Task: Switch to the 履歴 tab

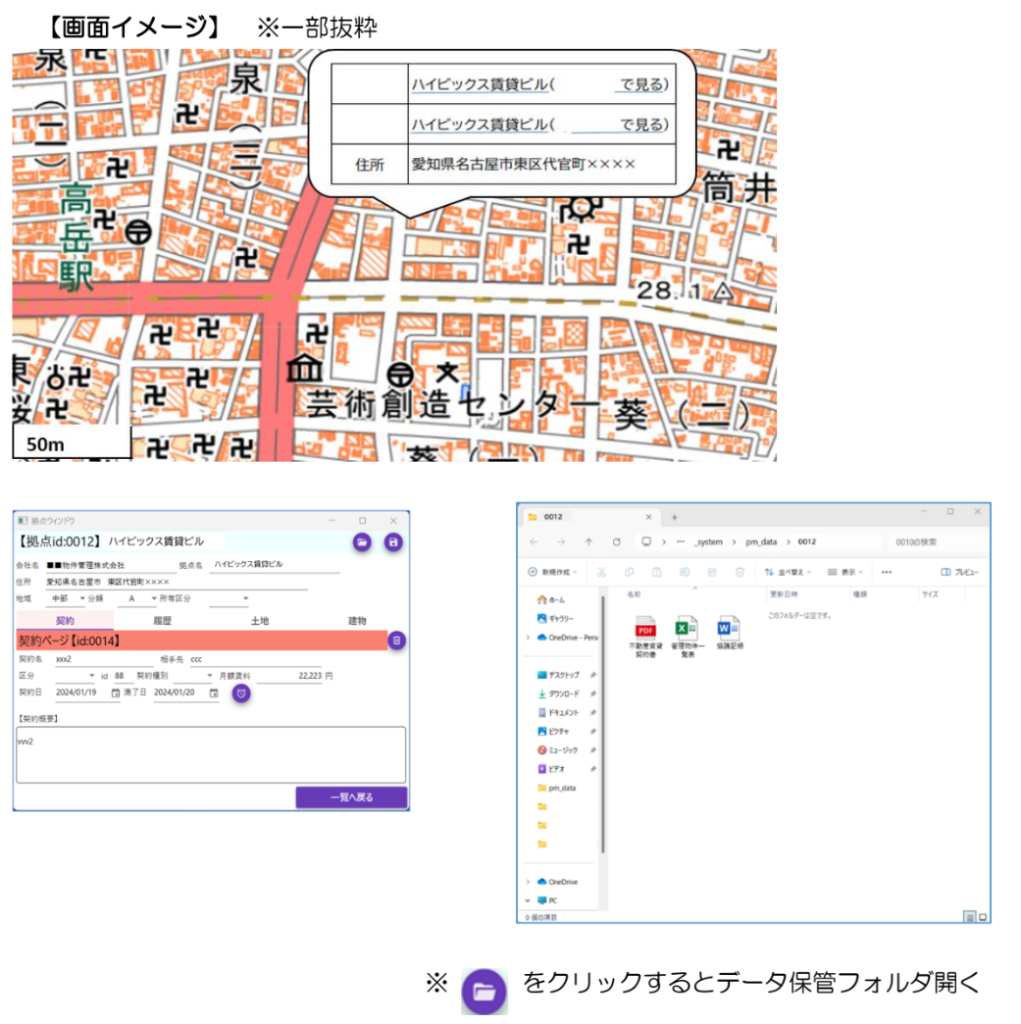Action: (162, 621)
